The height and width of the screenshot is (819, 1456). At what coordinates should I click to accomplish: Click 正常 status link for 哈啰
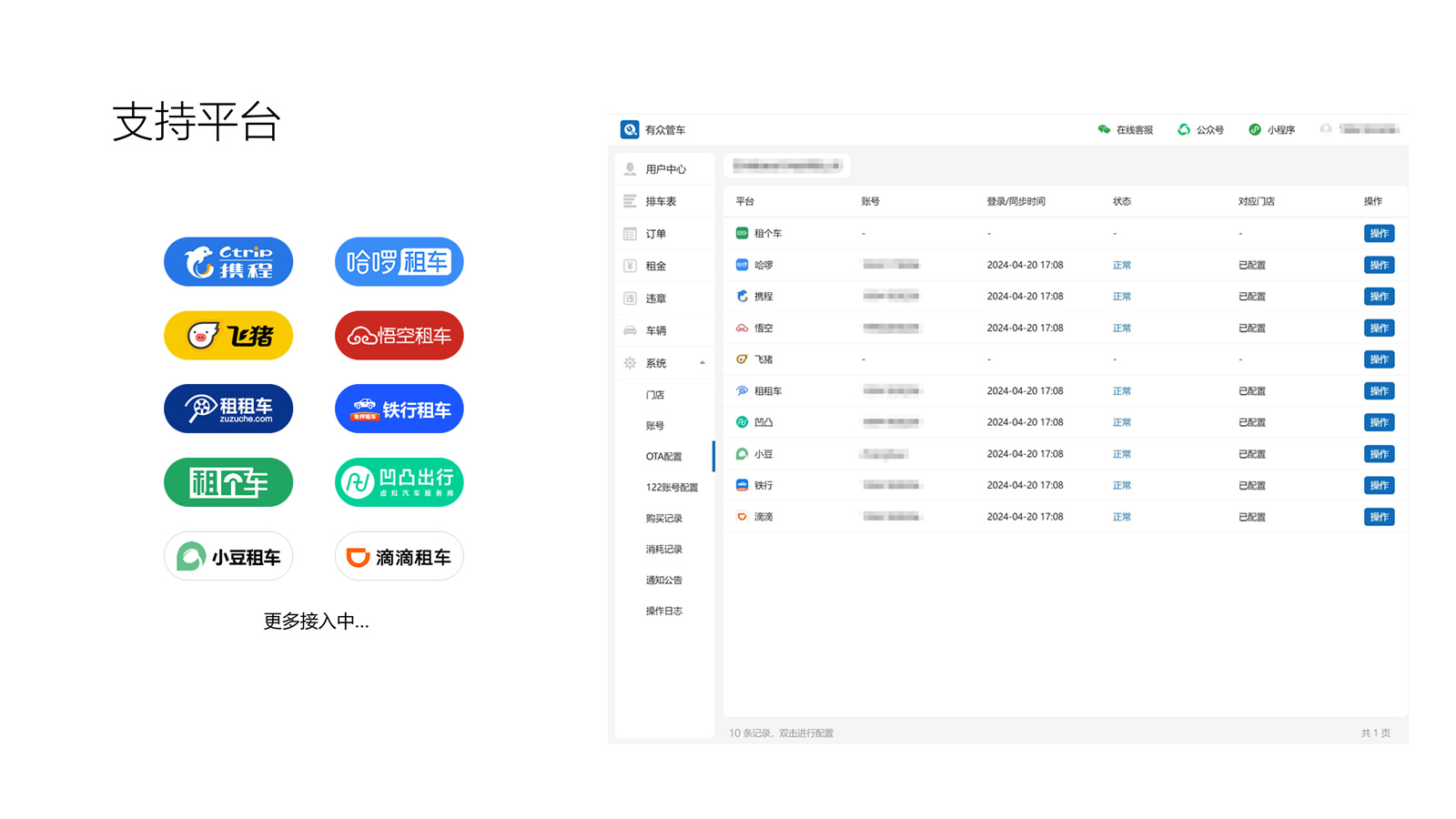pyautogui.click(x=1121, y=266)
